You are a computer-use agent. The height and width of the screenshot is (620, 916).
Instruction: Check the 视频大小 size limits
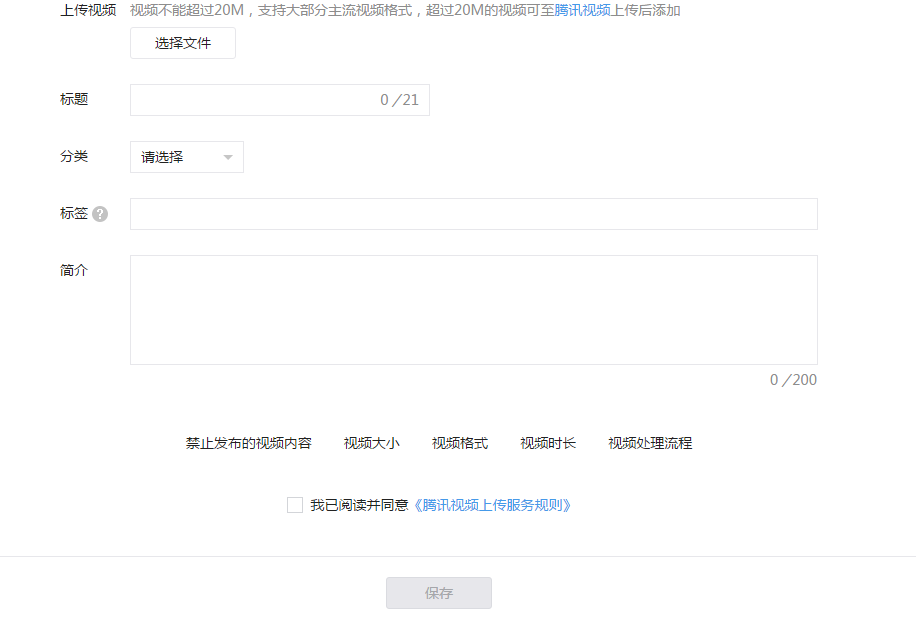tap(369, 443)
